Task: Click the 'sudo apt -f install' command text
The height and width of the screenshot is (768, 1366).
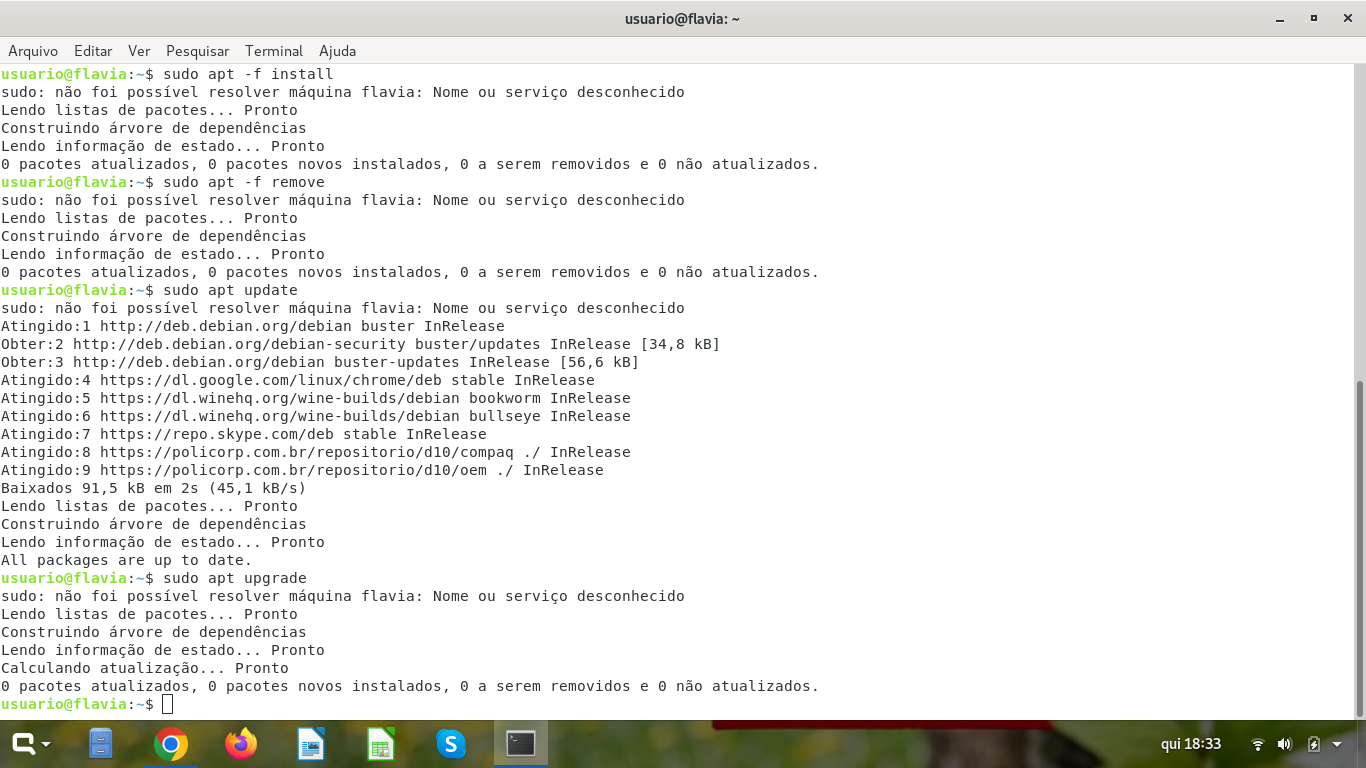Action: pos(248,74)
